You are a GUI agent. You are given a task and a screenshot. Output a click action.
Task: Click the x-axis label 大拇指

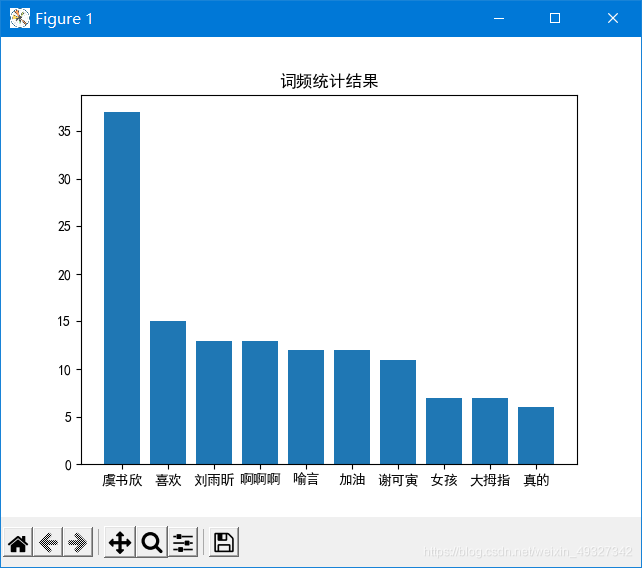tap(490, 480)
